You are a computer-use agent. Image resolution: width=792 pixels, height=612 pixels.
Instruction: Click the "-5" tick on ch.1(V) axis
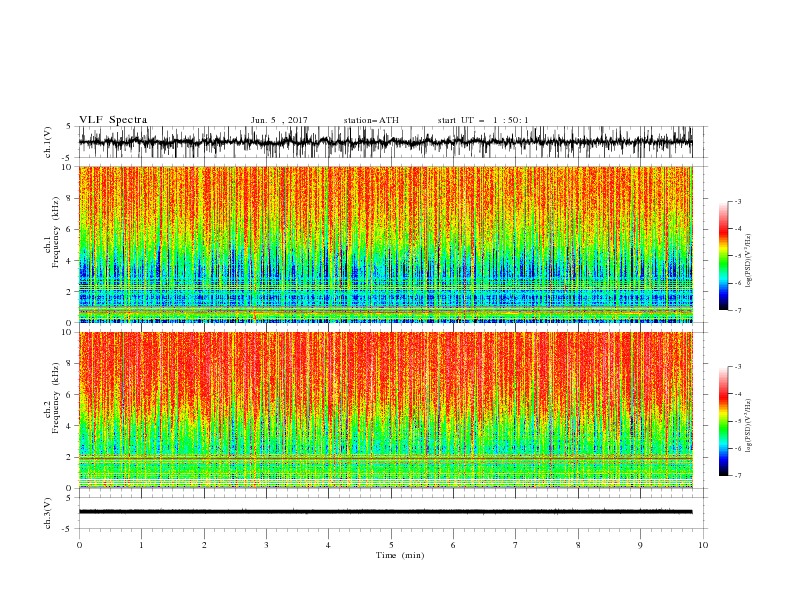point(67,158)
